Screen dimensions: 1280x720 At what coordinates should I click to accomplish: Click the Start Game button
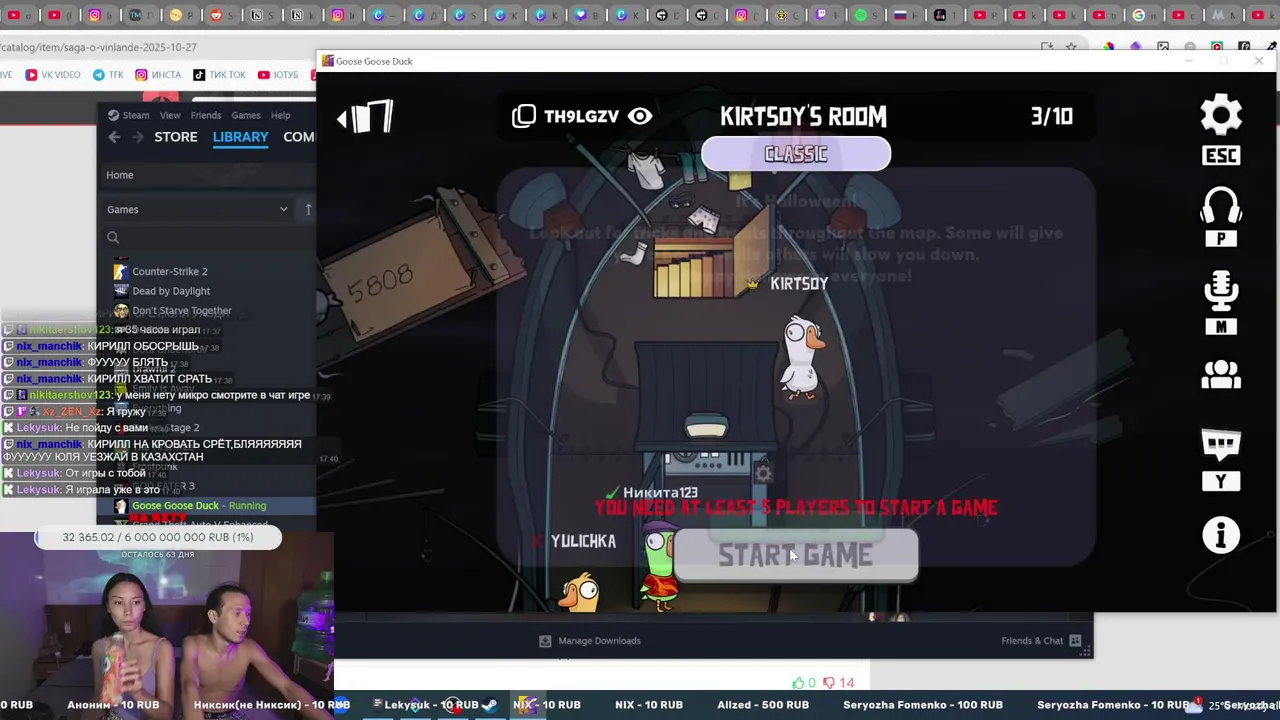tap(796, 556)
